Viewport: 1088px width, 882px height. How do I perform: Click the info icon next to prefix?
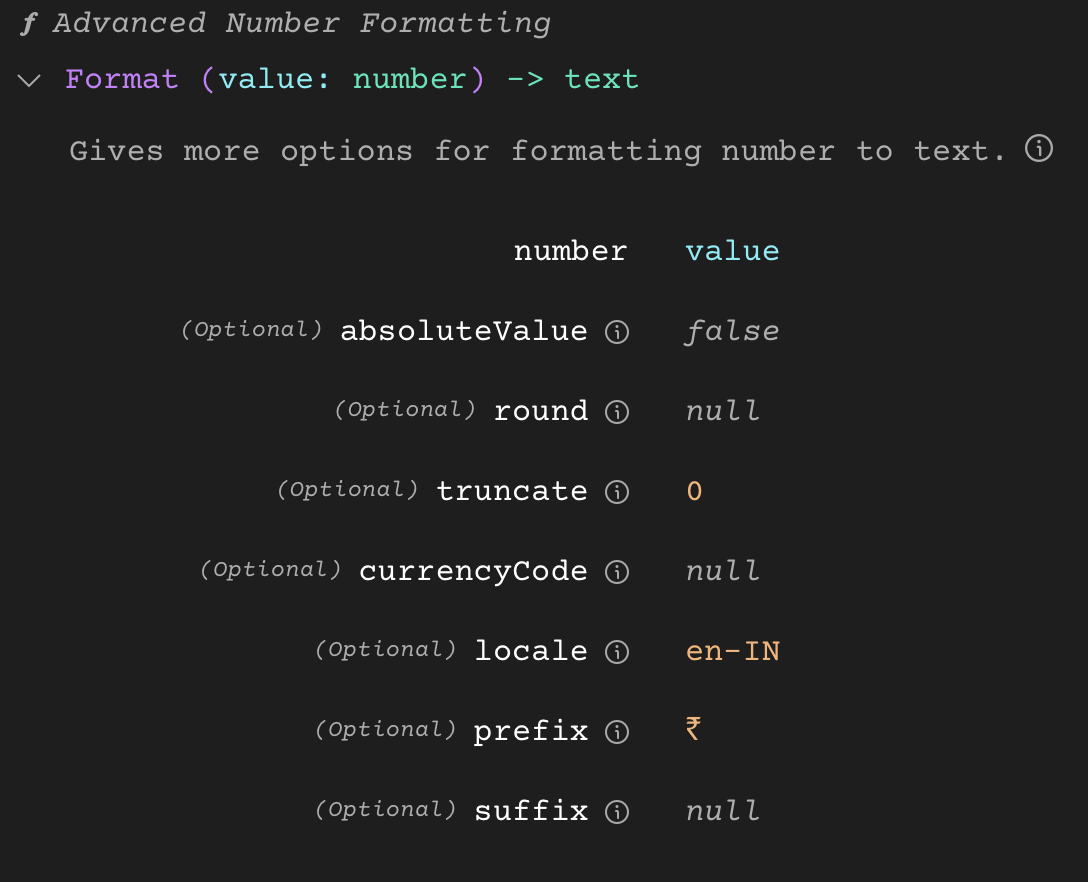coord(617,732)
